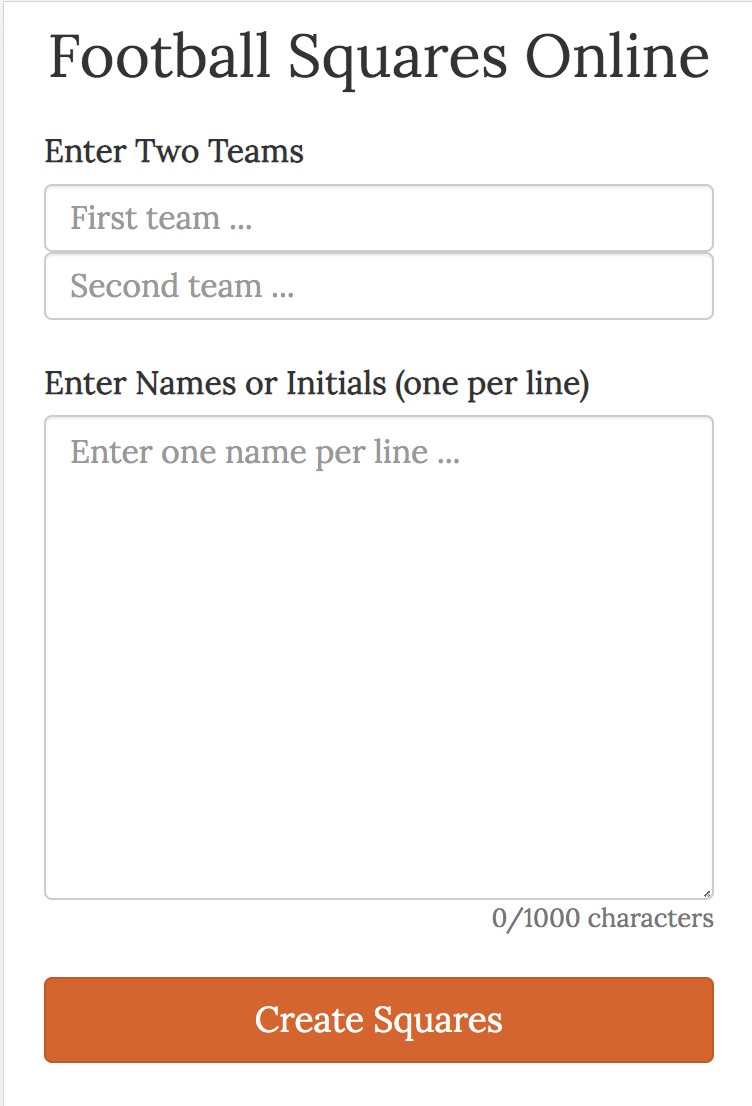Image resolution: width=752 pixels, height=1106 pixels.
Task: Click the textarea resize handle
Action: (707, 890)
